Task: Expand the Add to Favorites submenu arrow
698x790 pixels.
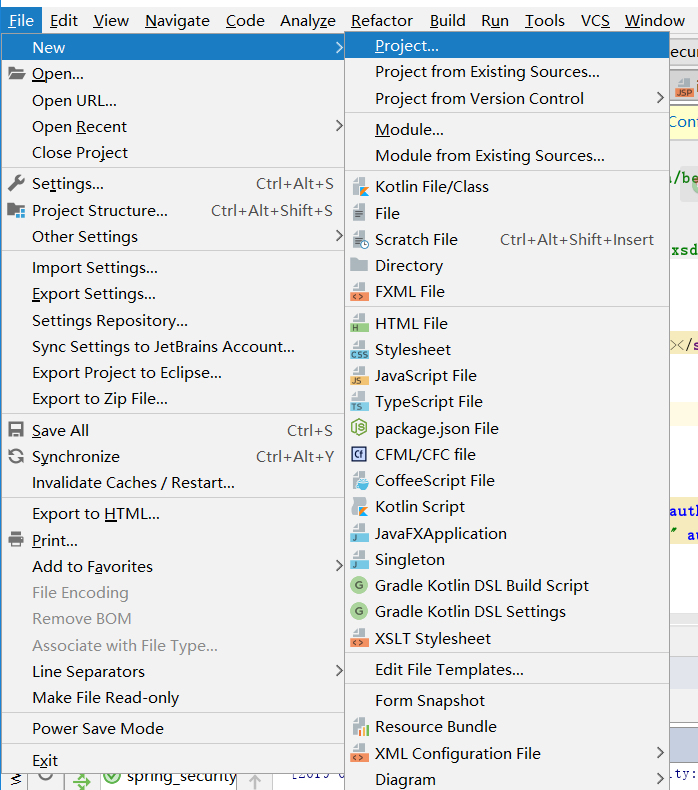Action: pyautogui.click(x=339, y=566)
